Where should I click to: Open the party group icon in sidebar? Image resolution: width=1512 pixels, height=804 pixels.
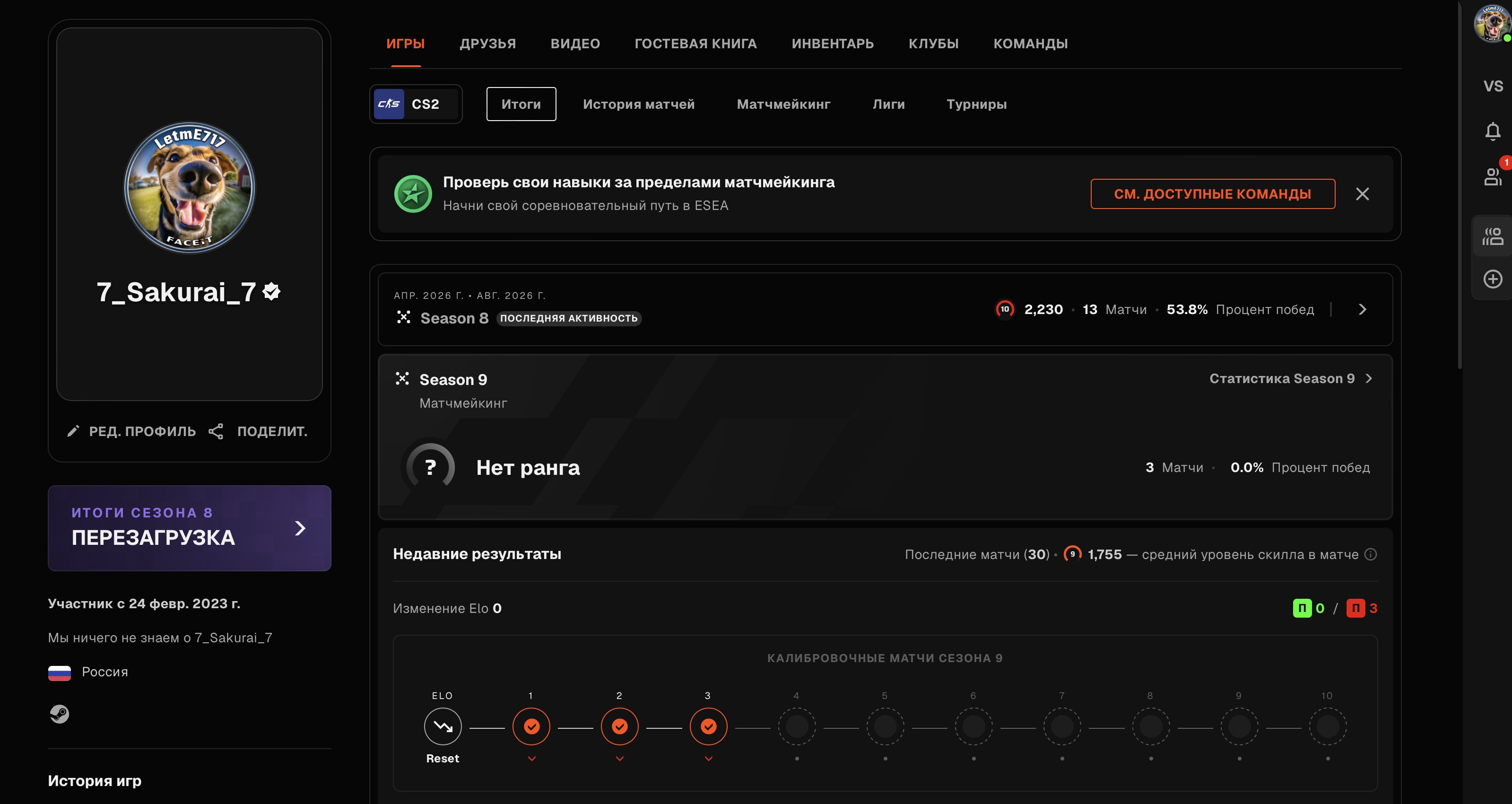coord(1493,236)
